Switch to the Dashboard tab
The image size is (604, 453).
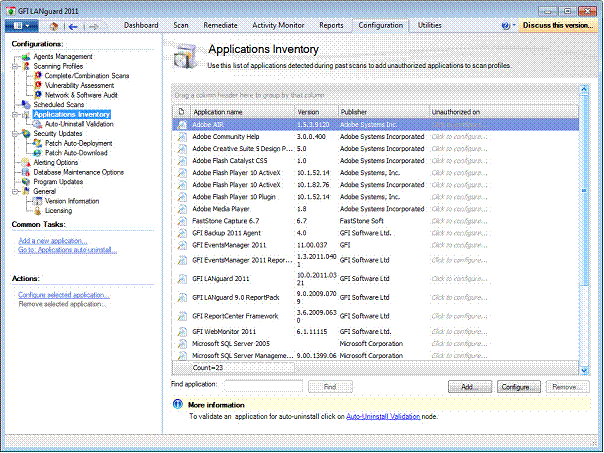141,25
